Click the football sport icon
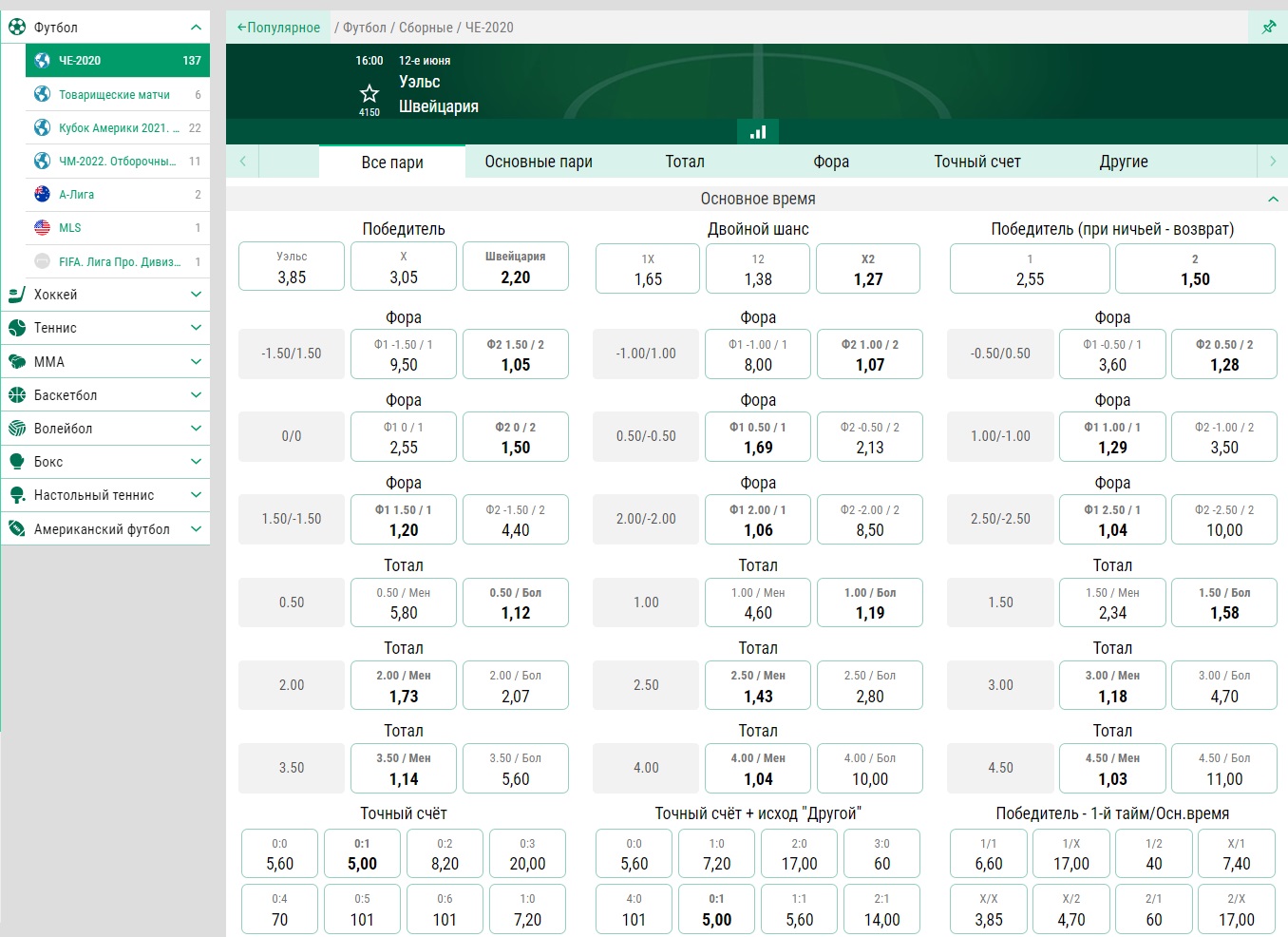Viewport: 1288px width, 937px height. point(17,27)
